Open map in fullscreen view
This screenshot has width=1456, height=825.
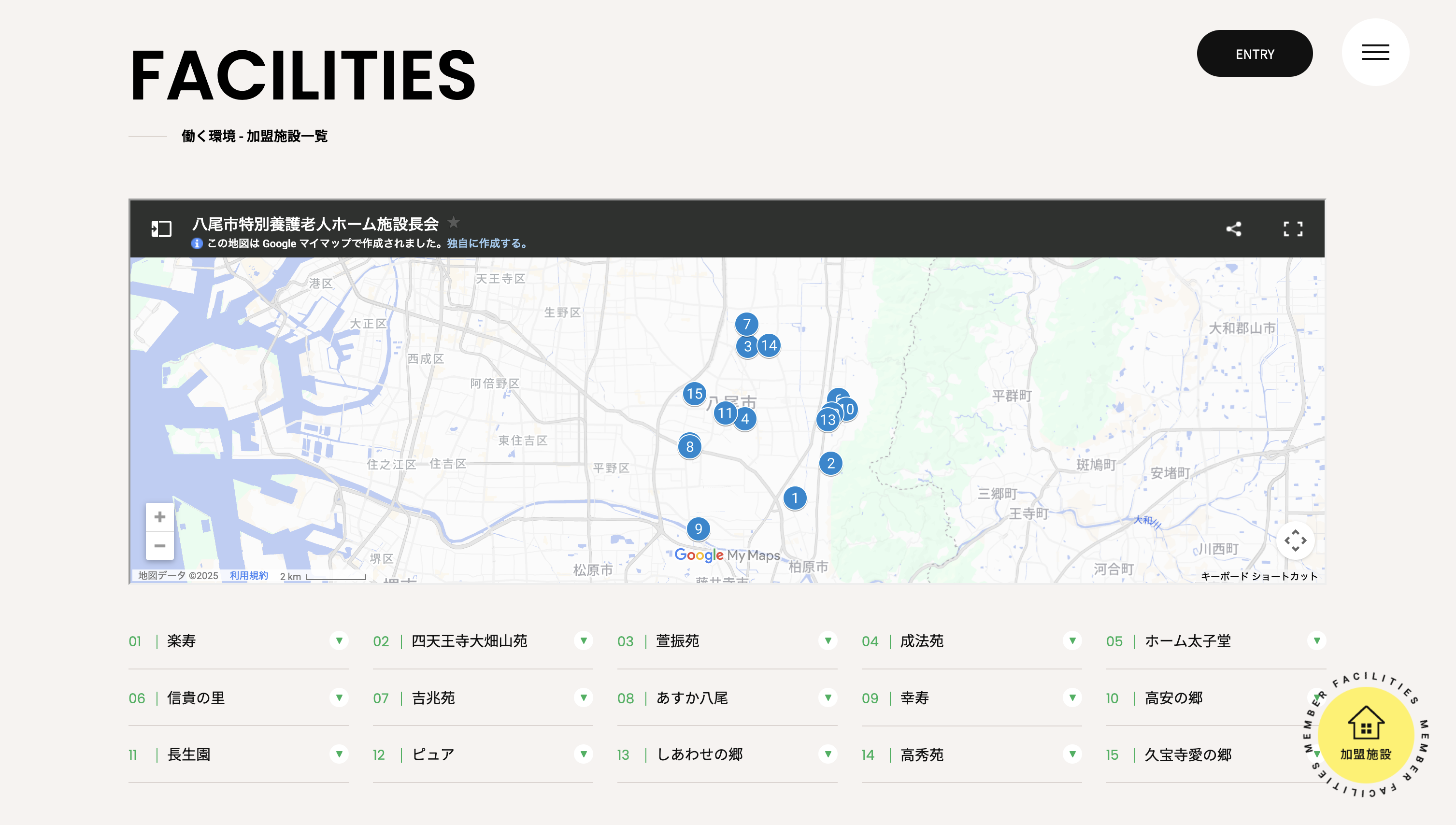(1293, 229)
